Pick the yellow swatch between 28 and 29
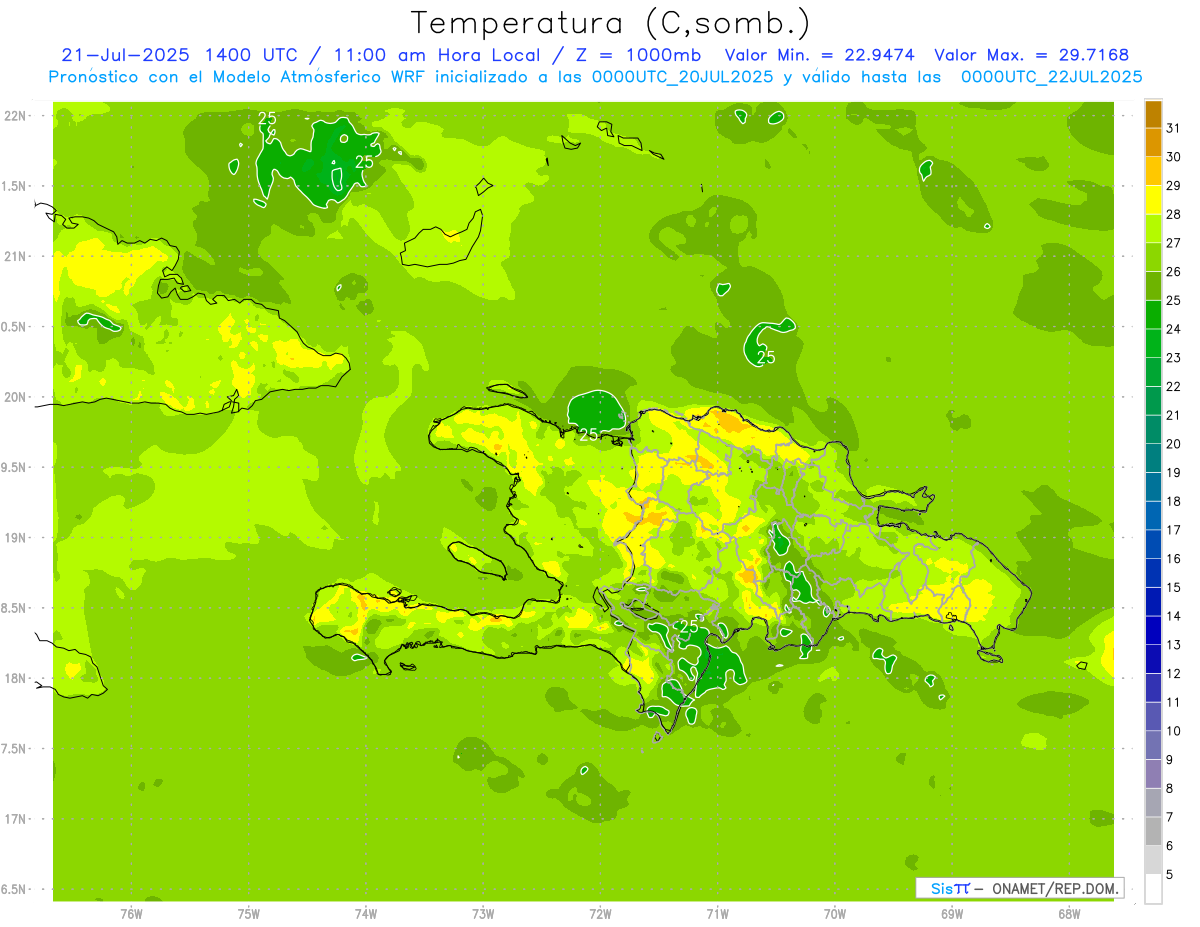Image resolution: width=1200 pixels, height=927 pixels. coord(1153,200)
